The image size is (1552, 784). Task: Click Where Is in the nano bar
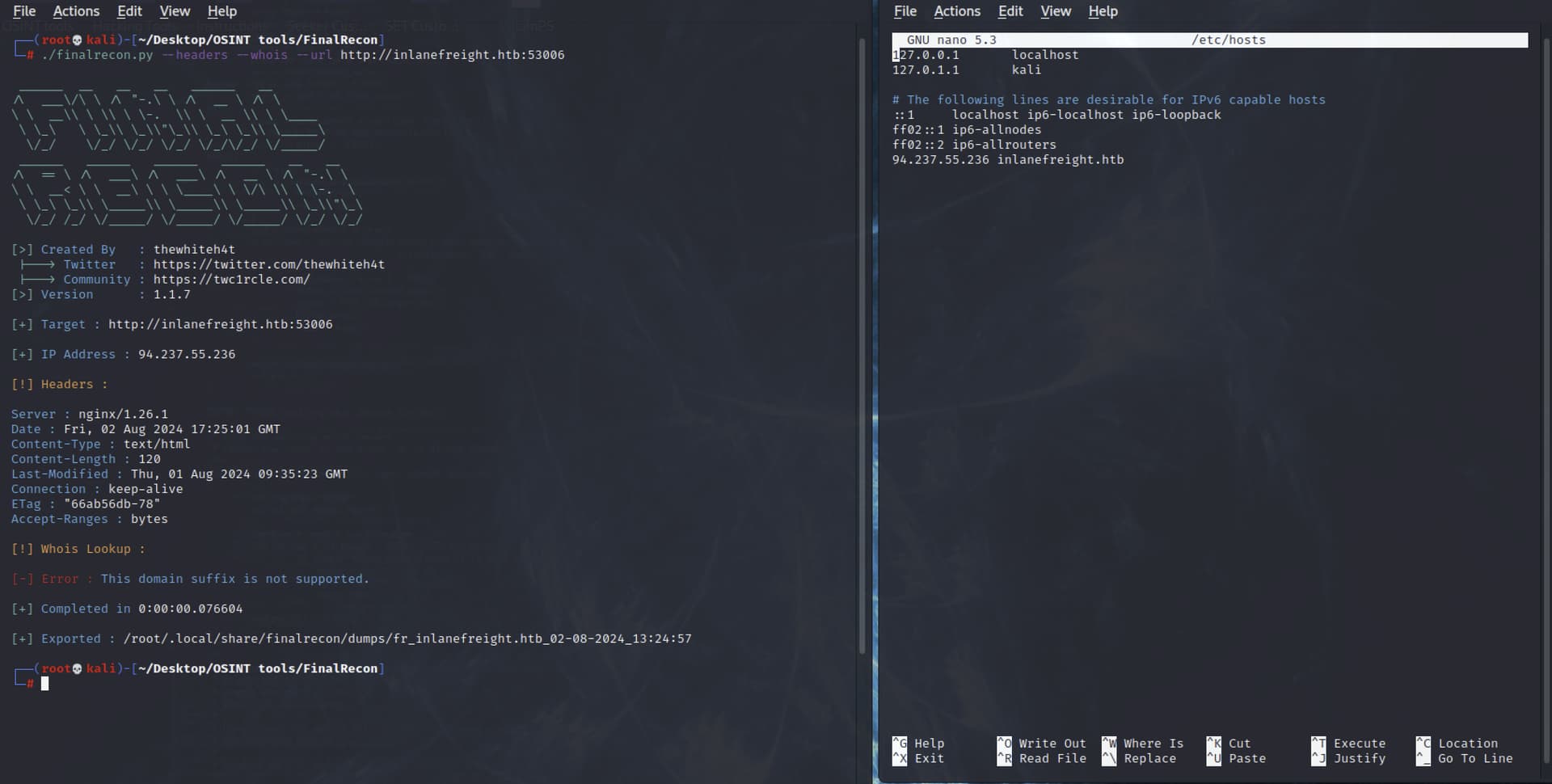click(x=1142, y=743)
